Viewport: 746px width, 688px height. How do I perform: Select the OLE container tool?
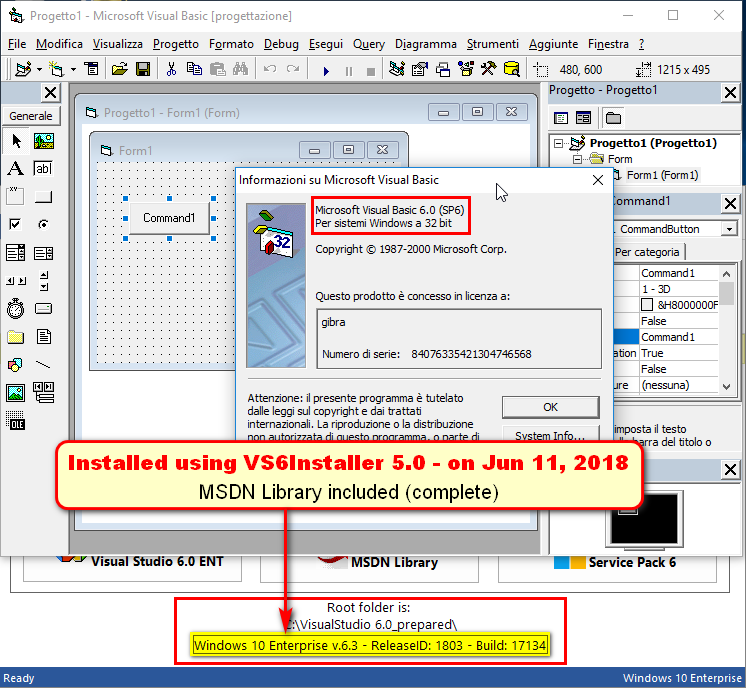(x=16, y=421)
